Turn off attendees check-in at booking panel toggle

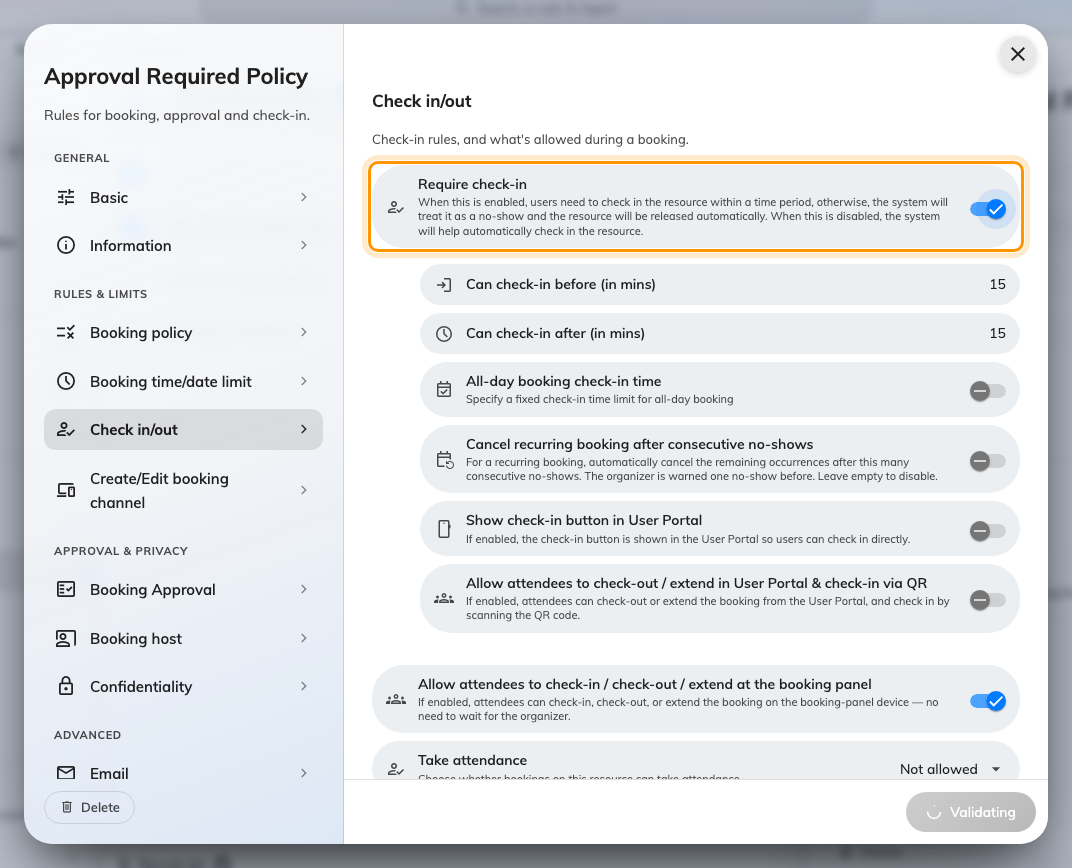(988, 701)
